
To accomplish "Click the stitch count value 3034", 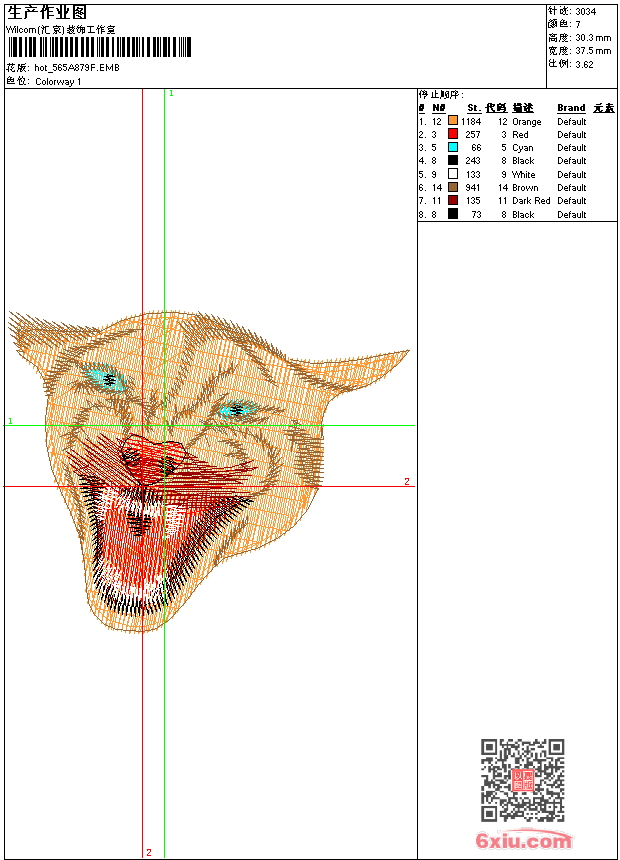I will click(585, 11).
